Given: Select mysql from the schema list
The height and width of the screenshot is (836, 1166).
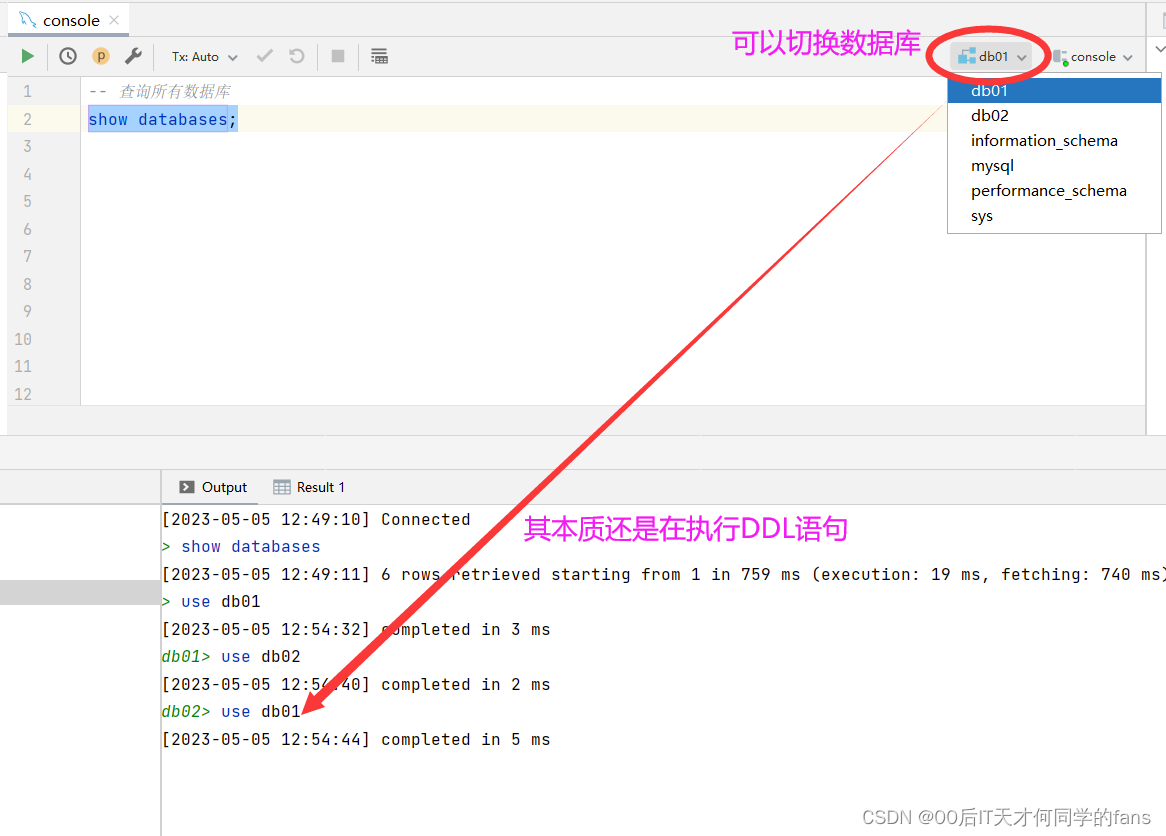Looking at the screenshot, I should tap(992, 166).
